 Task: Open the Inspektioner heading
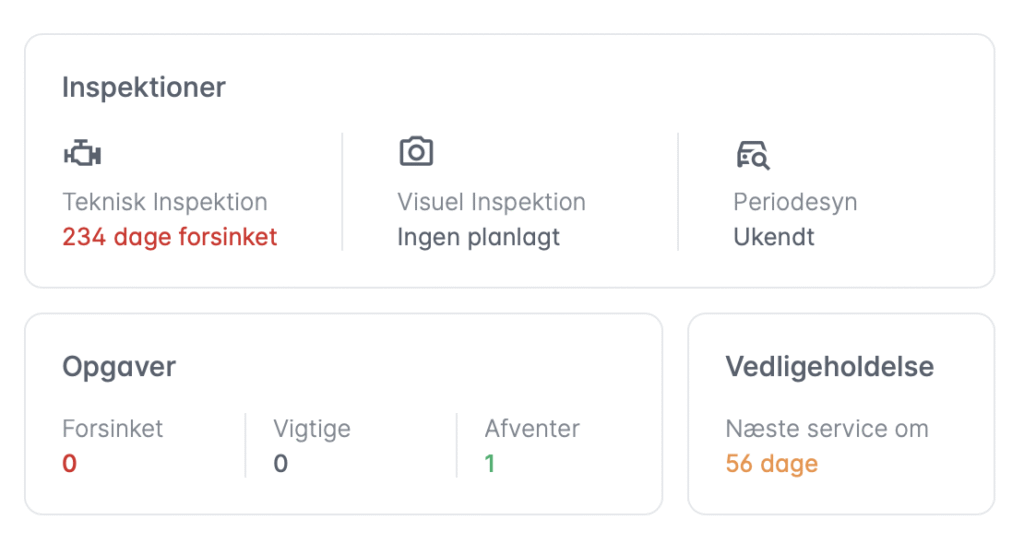pyautogui.click(x=144, y=87)
